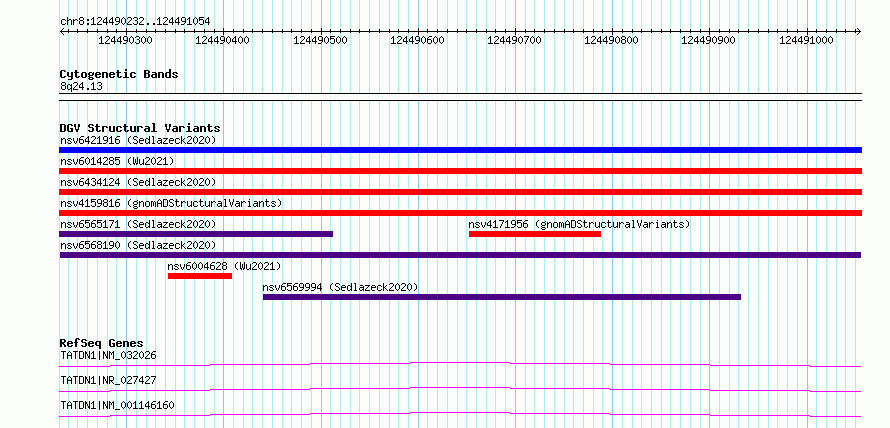
Task: Click the DGV Structural Variants track title
Action: coord(140,128)
